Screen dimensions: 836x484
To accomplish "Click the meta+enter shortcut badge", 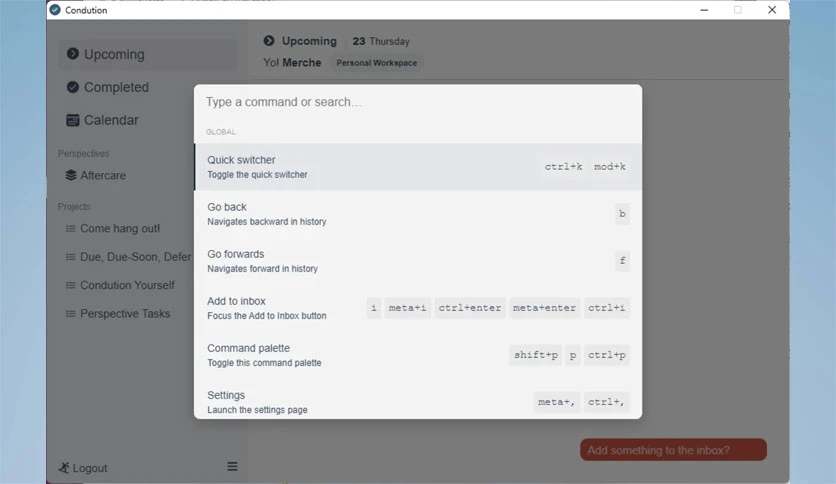I will (544, 308).
